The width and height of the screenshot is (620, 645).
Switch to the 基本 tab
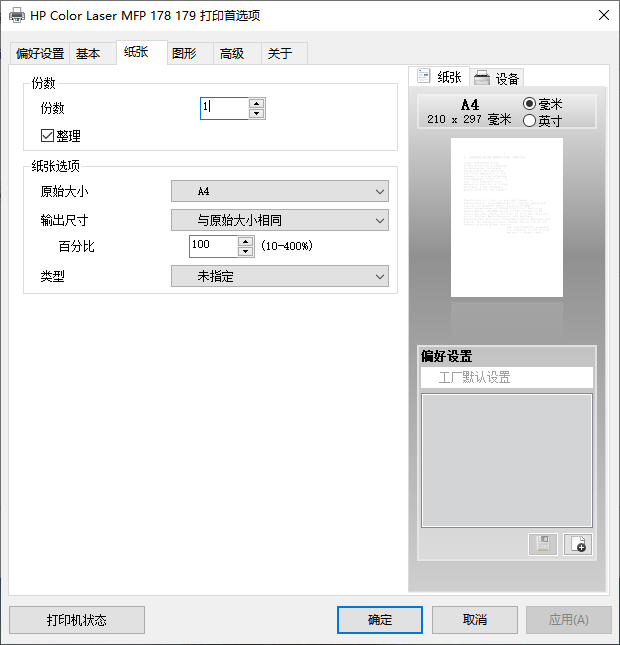[x=92, y=53]
